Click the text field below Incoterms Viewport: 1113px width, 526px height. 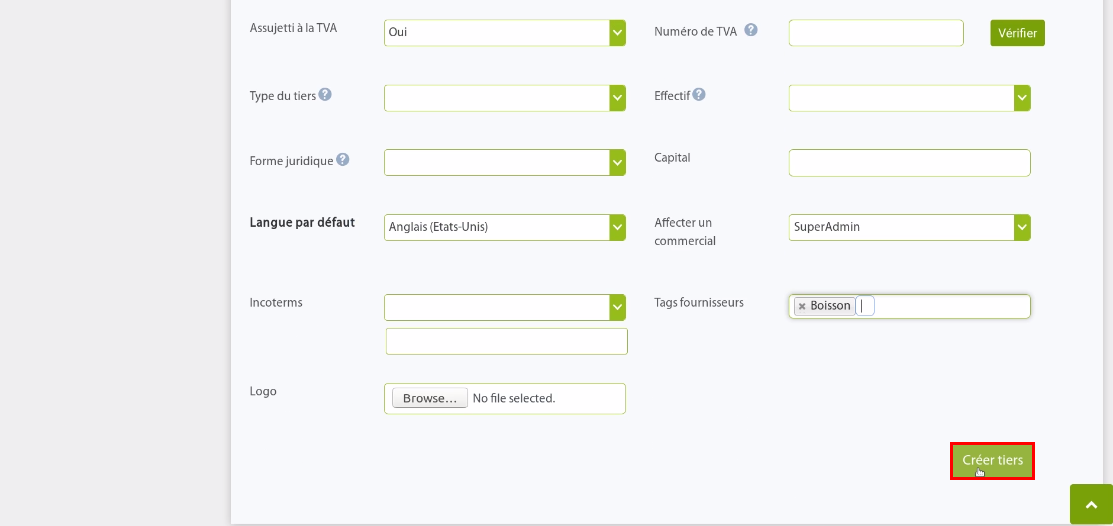(x=507, y=341)
